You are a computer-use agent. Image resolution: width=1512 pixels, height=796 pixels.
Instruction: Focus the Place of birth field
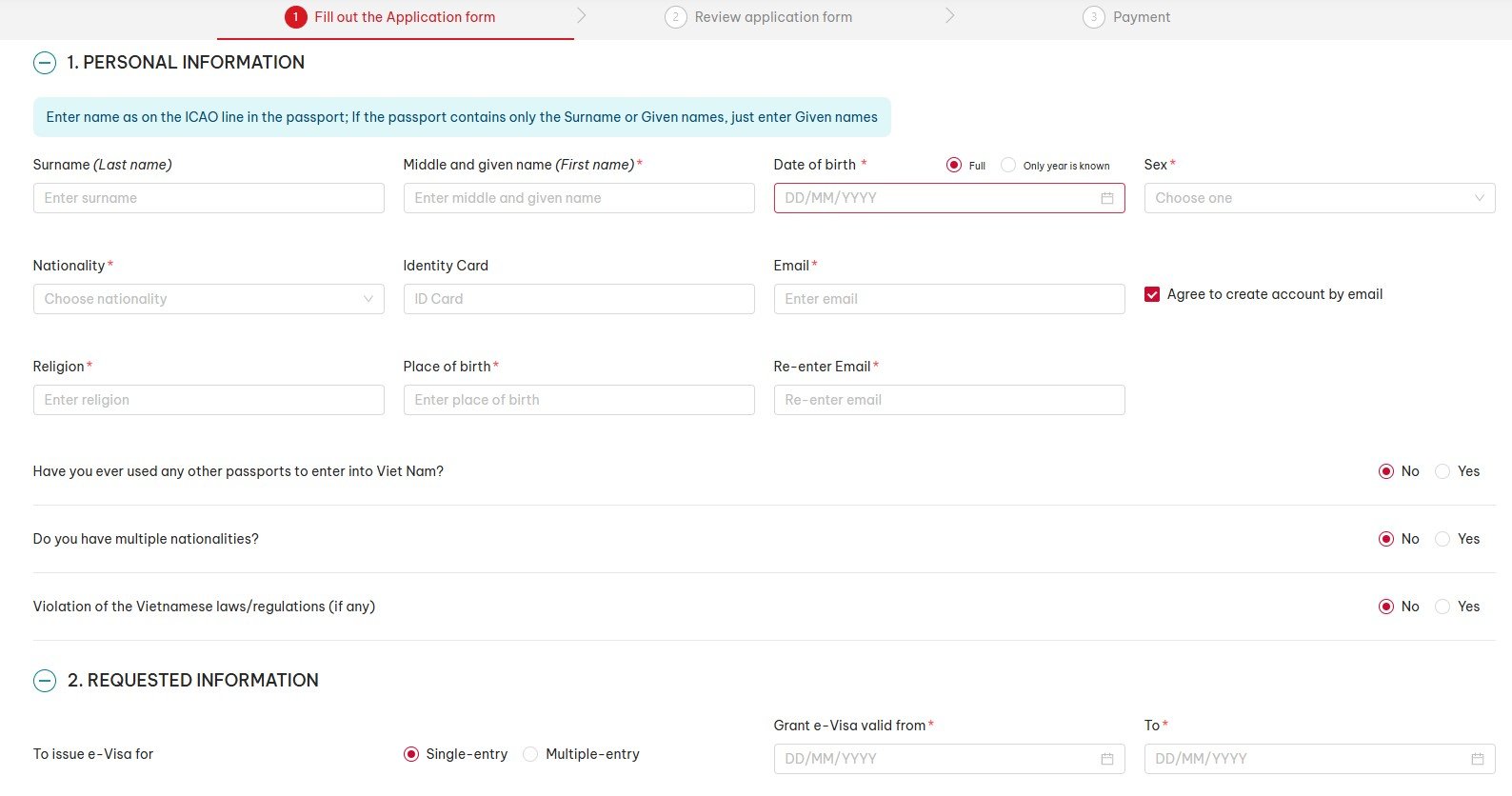coord(578,400)
